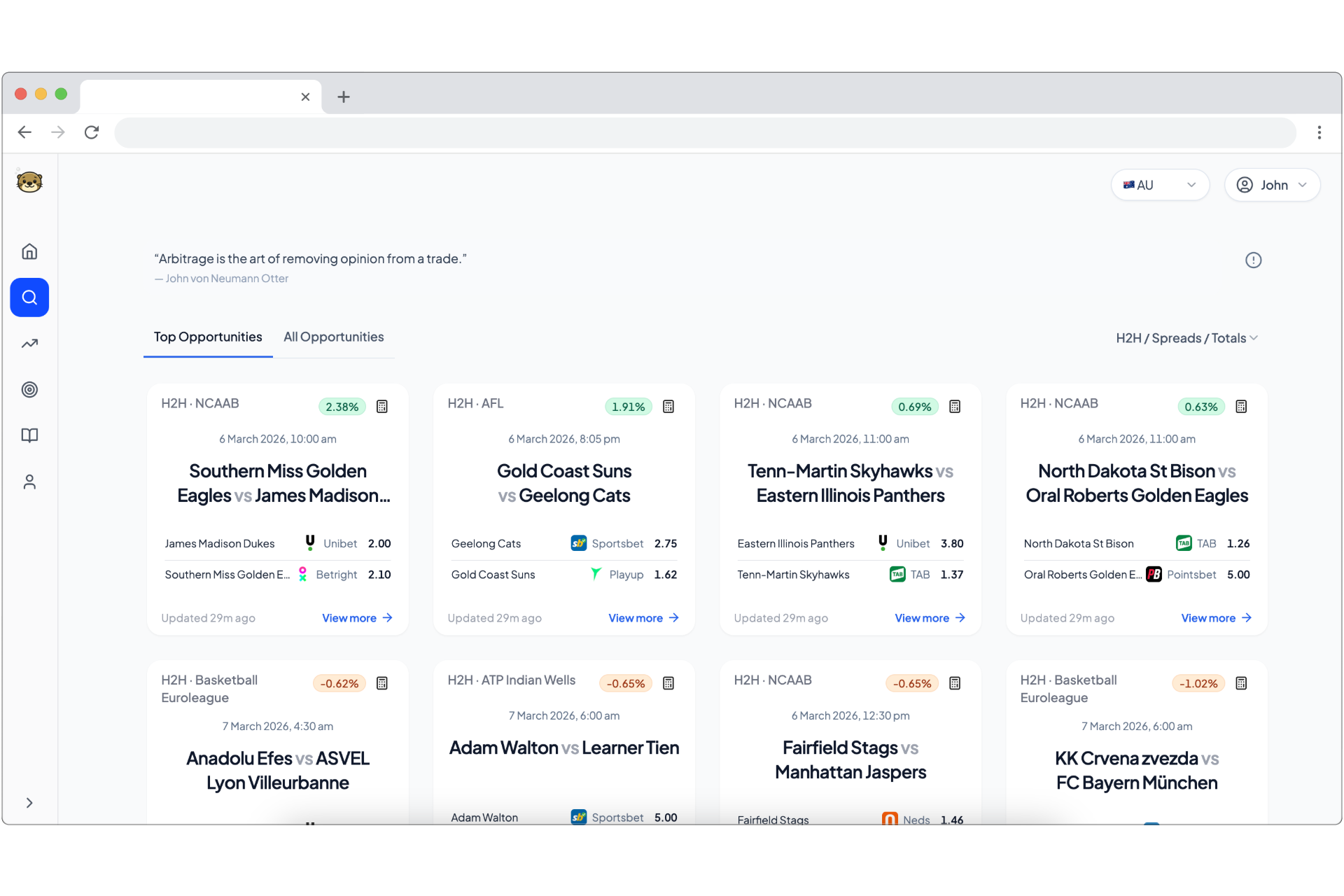
Task: Click the browser reload icon
Action: pyautogui.click(x=92, y=132)
